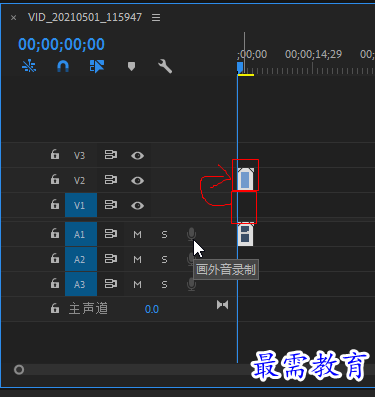Solo the A1 track with S
375x397 pixels.
[x=164, y=235]
